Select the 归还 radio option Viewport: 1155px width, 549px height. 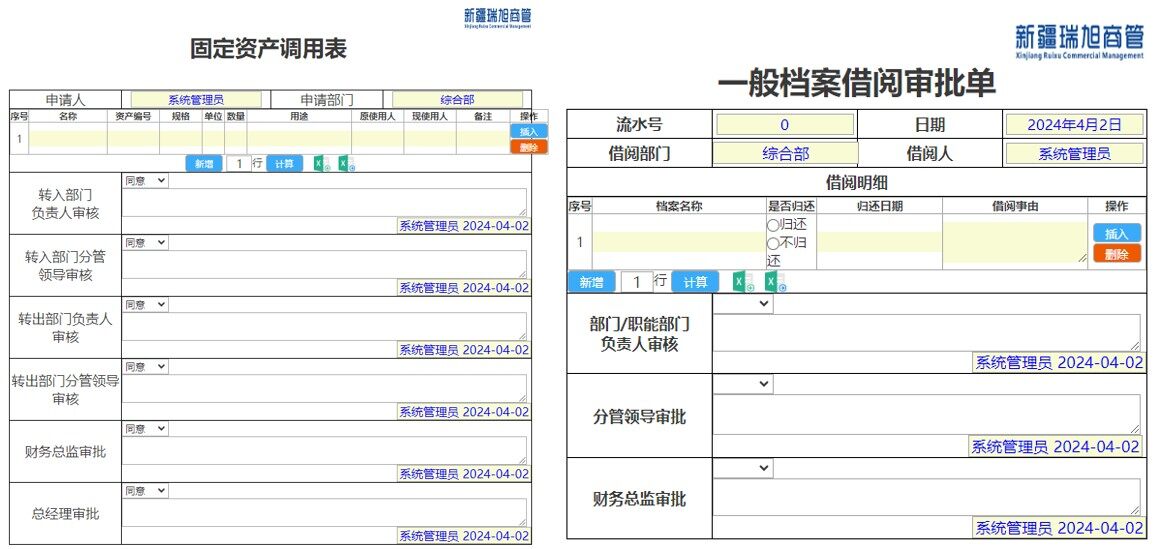[x=773, y=225]
